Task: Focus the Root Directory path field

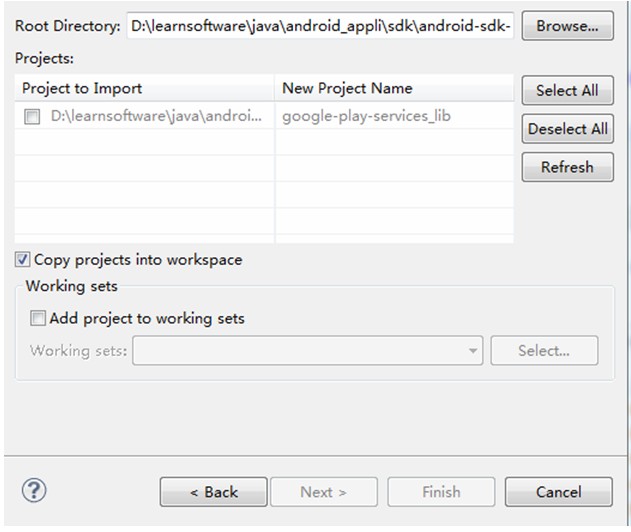Action: (320, 26)
